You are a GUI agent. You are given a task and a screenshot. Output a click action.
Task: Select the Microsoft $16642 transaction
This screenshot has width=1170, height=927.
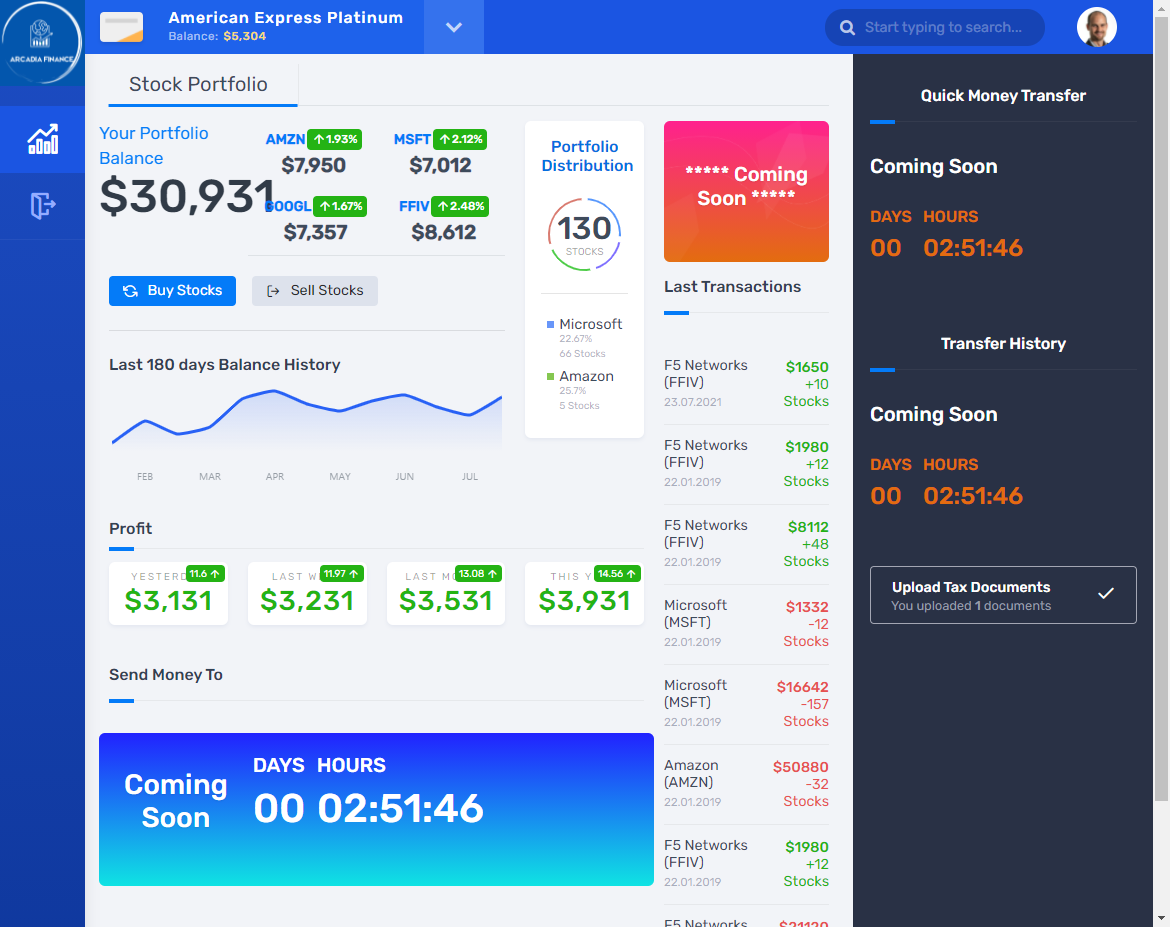click(746, 703)
